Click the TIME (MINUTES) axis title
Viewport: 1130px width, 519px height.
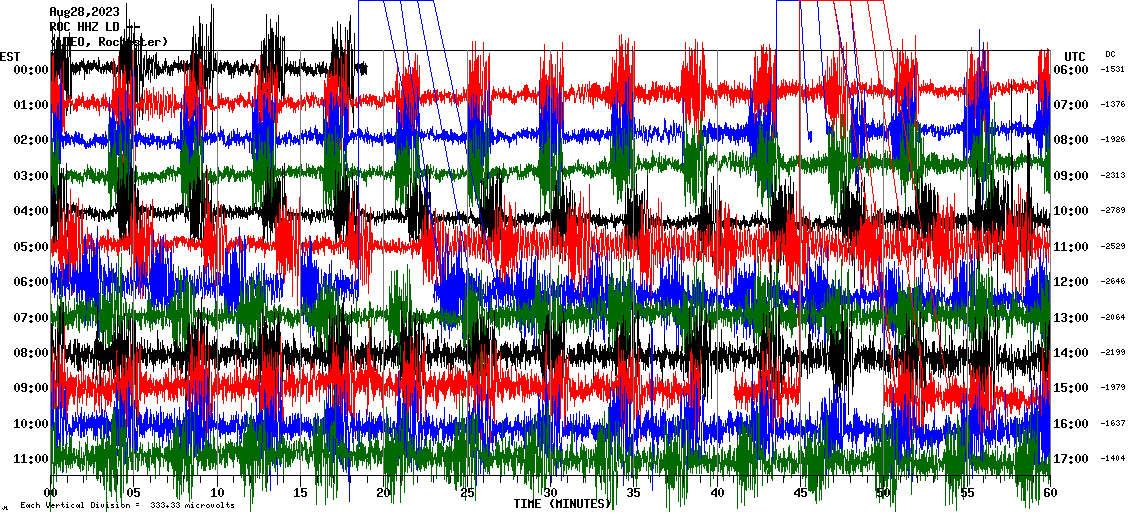pos(562,504)
